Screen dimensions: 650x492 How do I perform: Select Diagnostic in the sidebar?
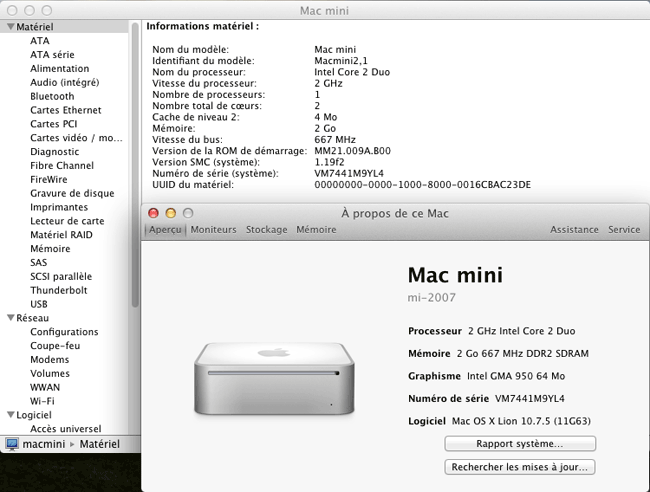54,152
